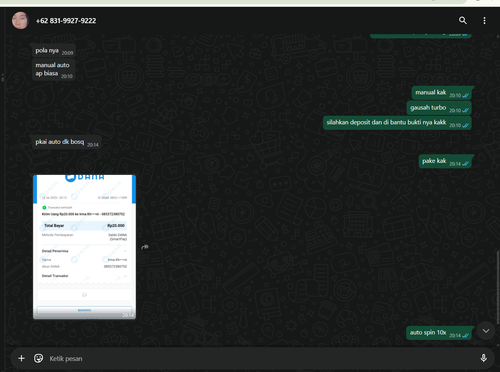Open the DANA receipt image thumbnail

point(84,247)
